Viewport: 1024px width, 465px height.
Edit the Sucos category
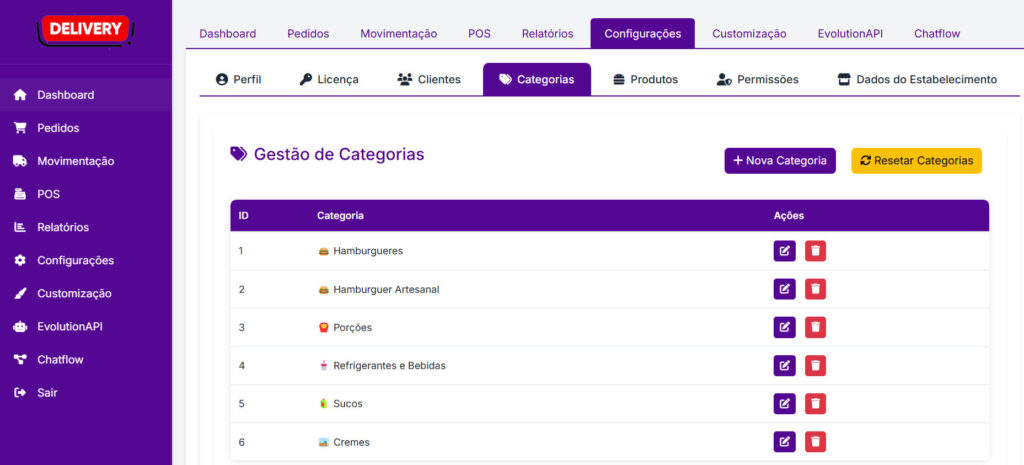[784, 404]
